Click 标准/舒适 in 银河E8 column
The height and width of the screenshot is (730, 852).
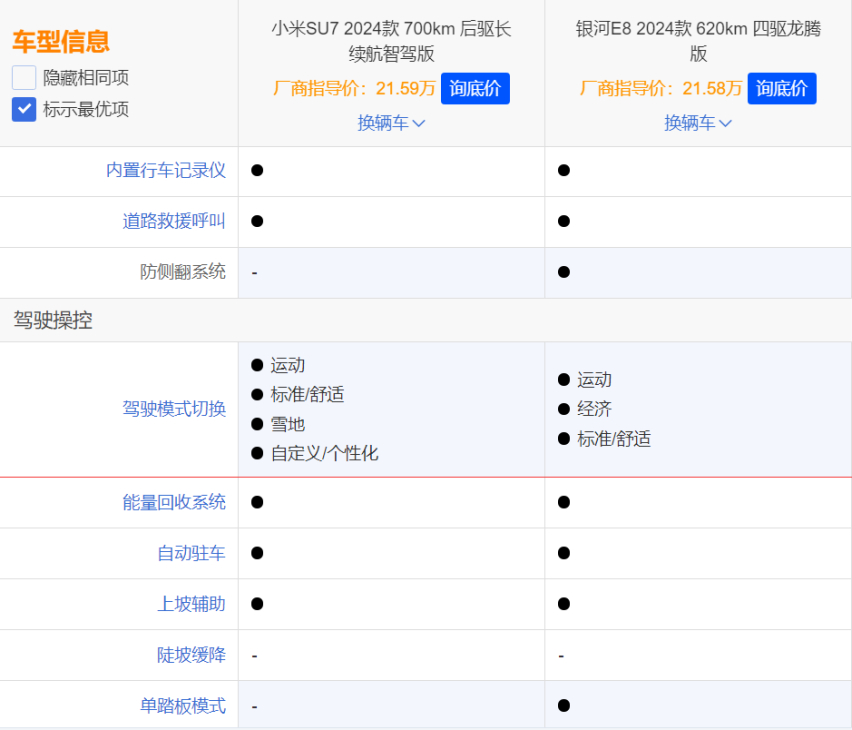tap(614, 439)
